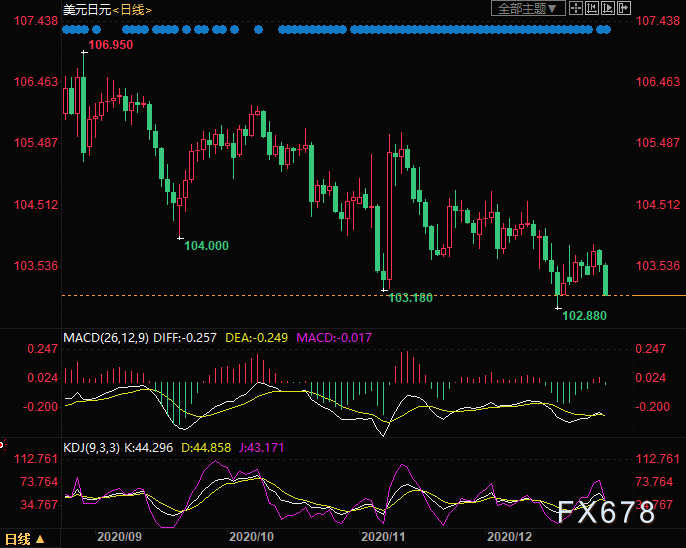Click the 美元日元 chart title

point(85,9)
